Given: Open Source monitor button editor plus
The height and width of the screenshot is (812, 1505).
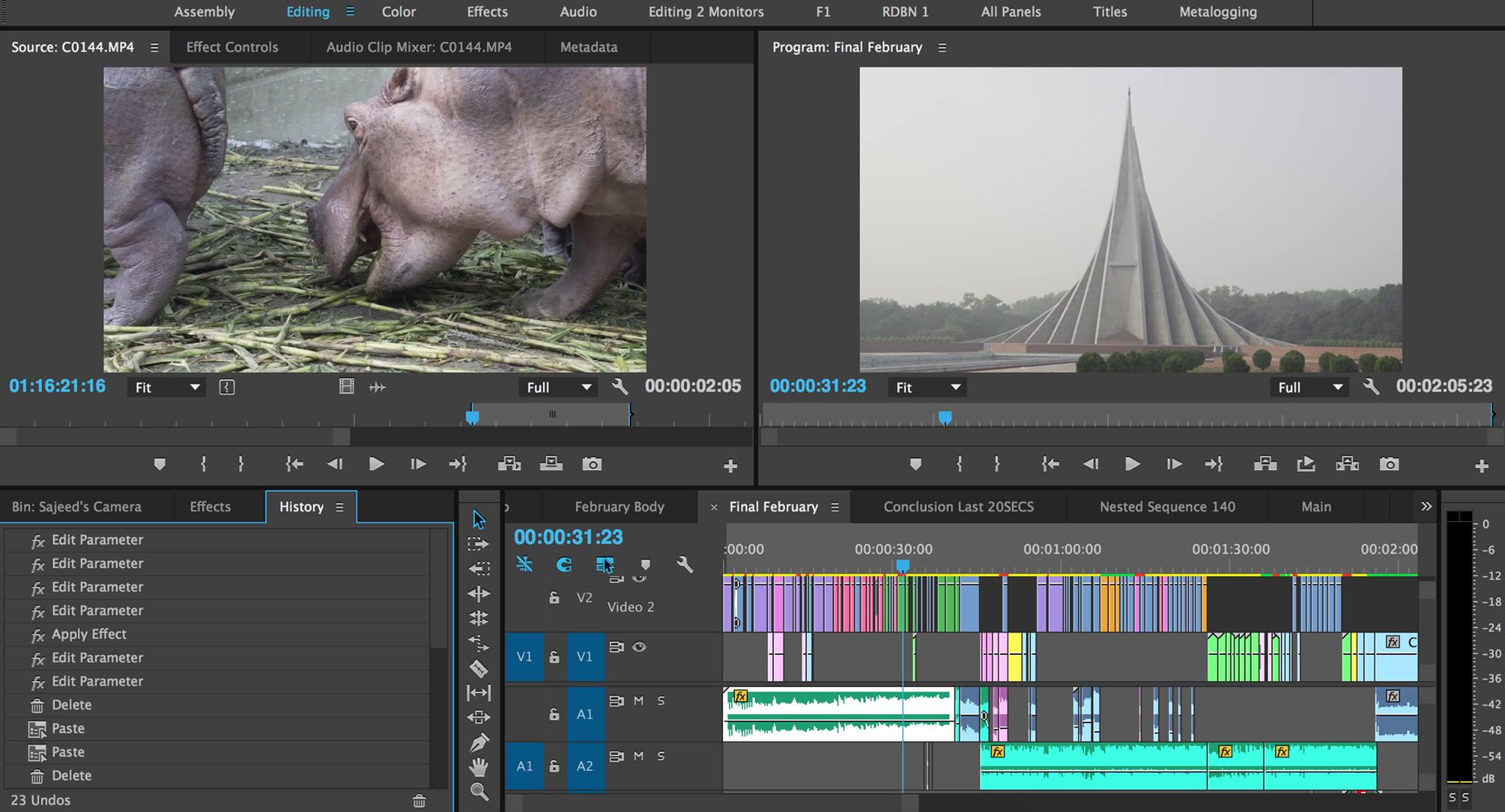Looking at the screenshot, I should (x=730, y=466).
